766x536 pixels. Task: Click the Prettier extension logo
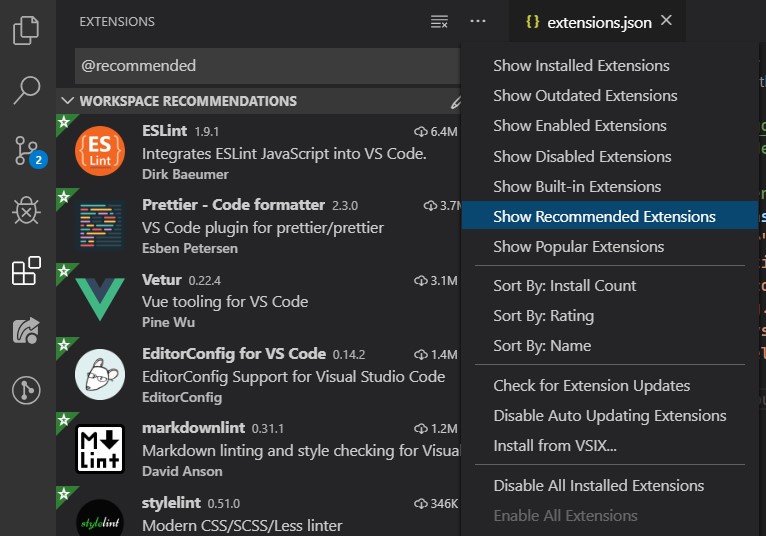(101, 226)
